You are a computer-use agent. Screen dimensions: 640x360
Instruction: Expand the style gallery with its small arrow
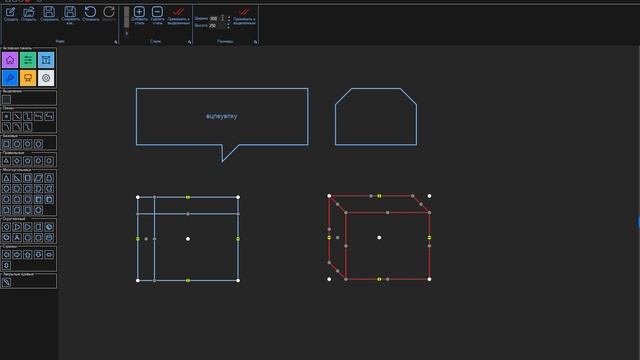[127, 33]
